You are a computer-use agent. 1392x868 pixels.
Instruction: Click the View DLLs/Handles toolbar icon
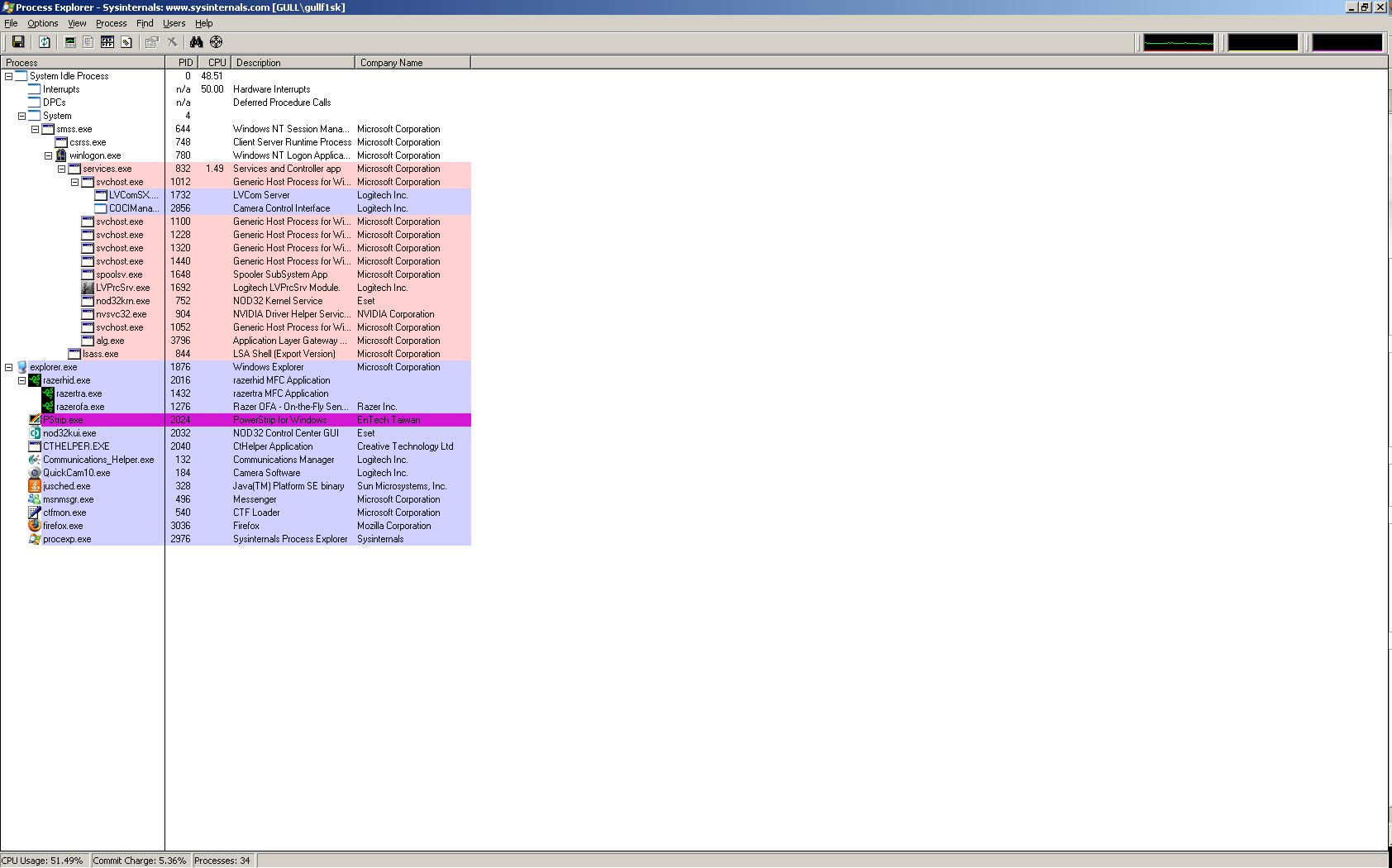coord(126,42)
